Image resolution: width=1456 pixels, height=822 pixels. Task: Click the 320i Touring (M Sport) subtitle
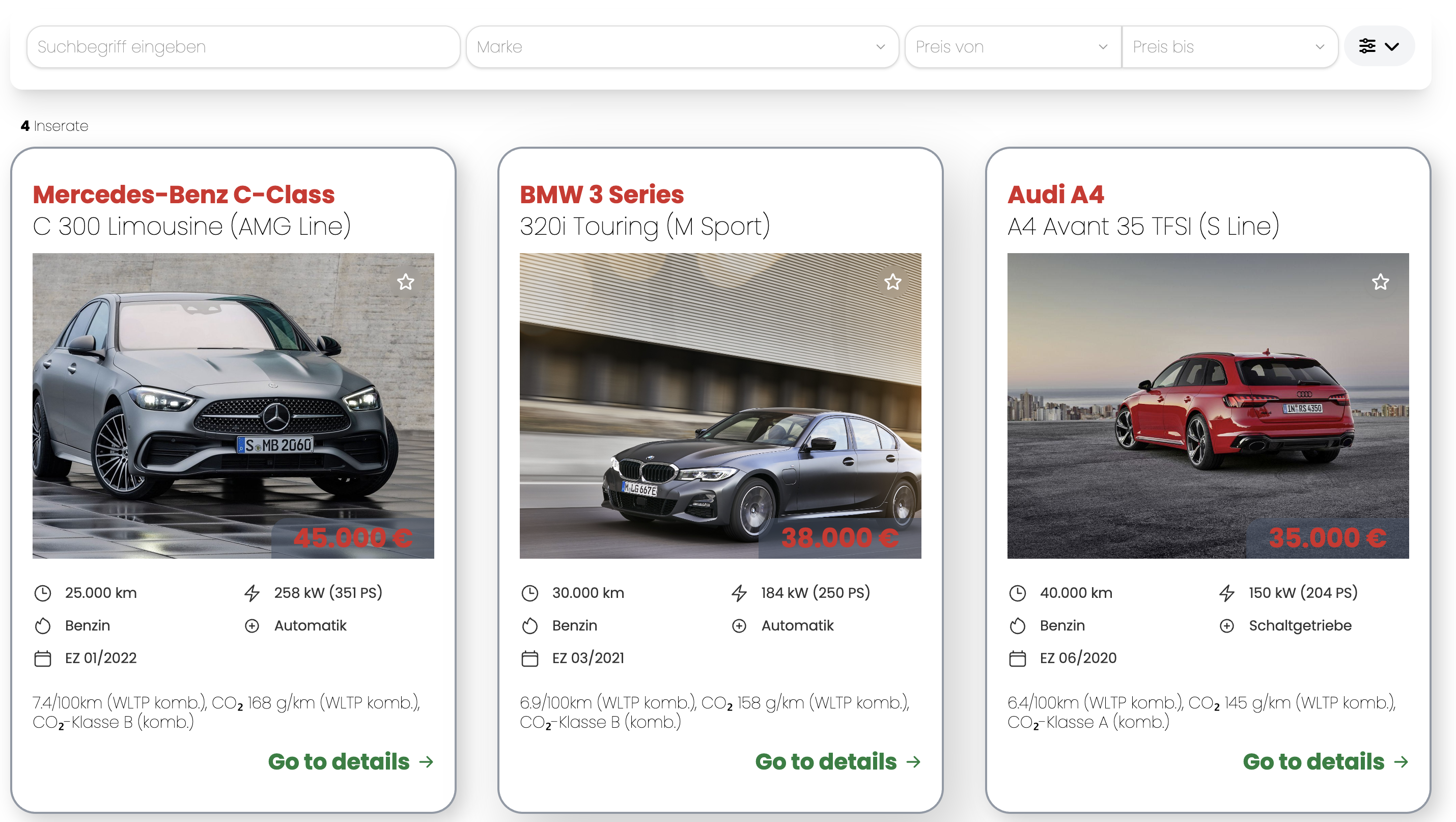[x=645, y=227]
